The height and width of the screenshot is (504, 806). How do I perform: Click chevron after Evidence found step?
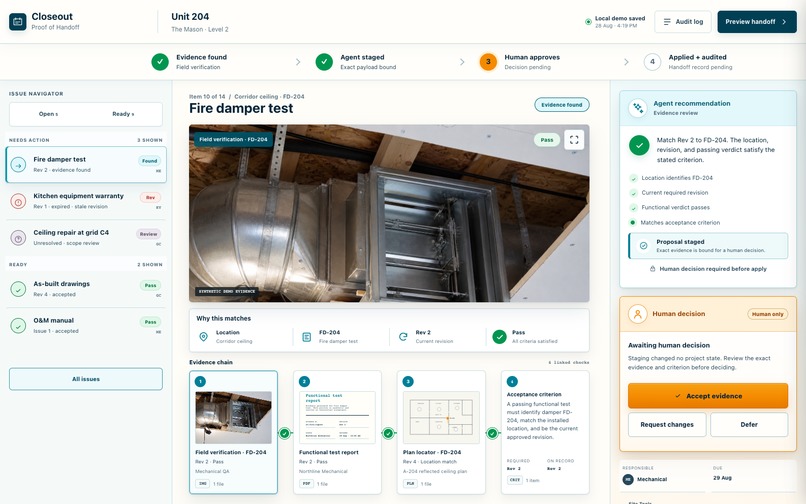pos(298,62)
